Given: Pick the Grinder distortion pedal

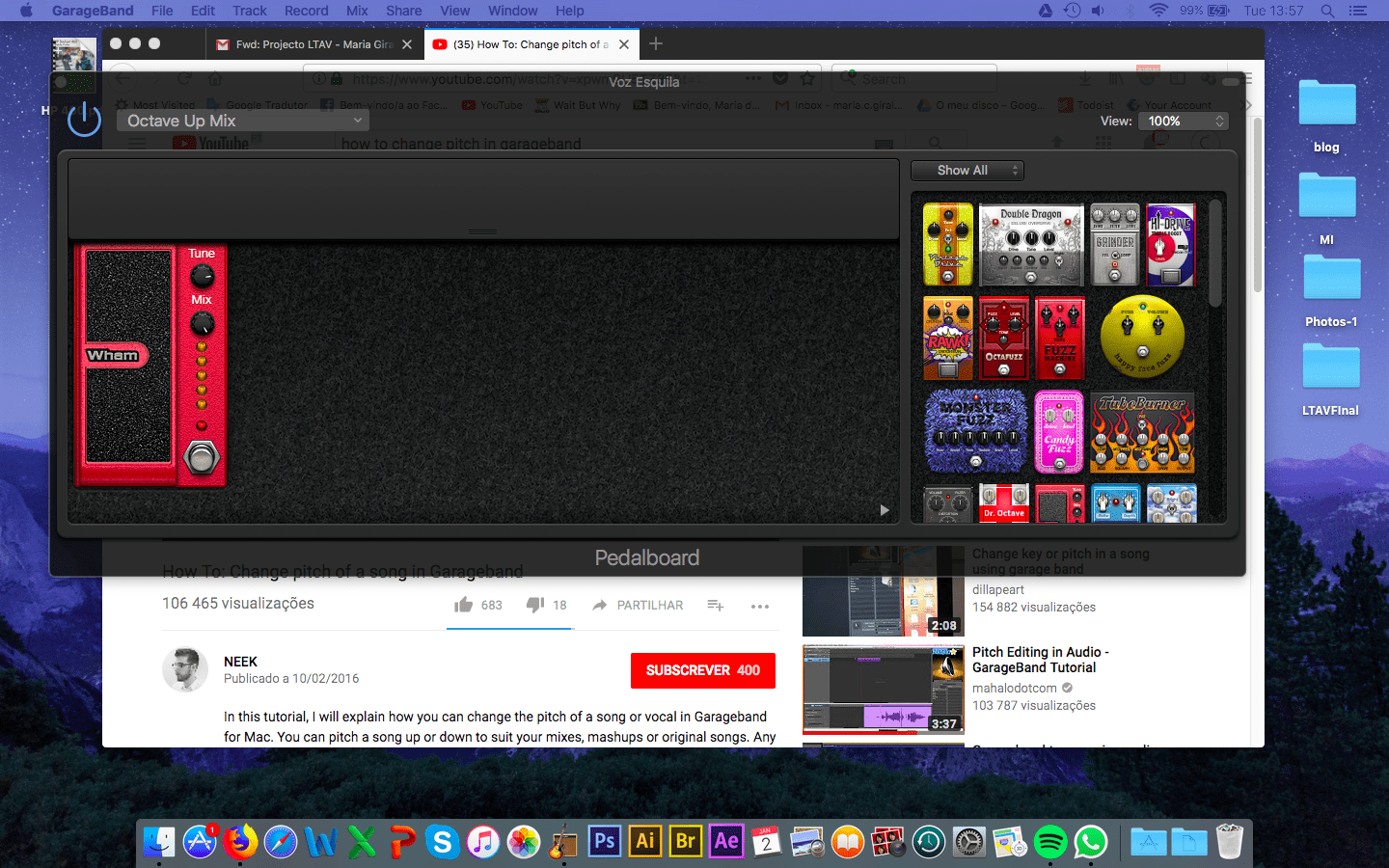Looking at the screenshot, I should 1114,245.
